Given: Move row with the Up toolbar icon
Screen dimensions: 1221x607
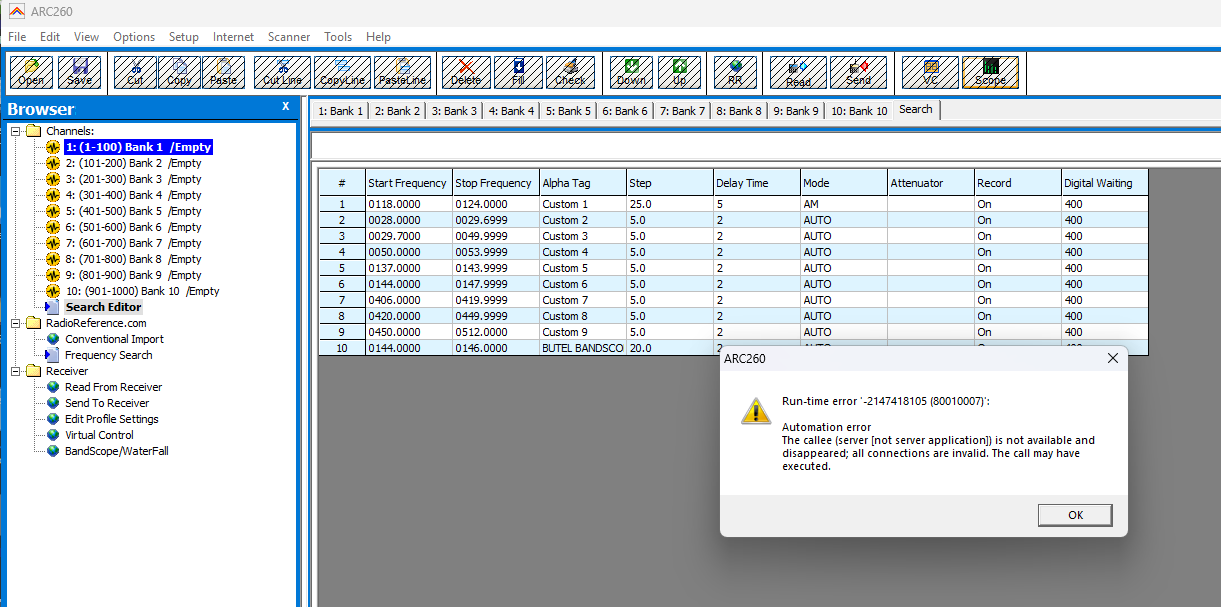Looking at the screenshot, I should point(679,72).
